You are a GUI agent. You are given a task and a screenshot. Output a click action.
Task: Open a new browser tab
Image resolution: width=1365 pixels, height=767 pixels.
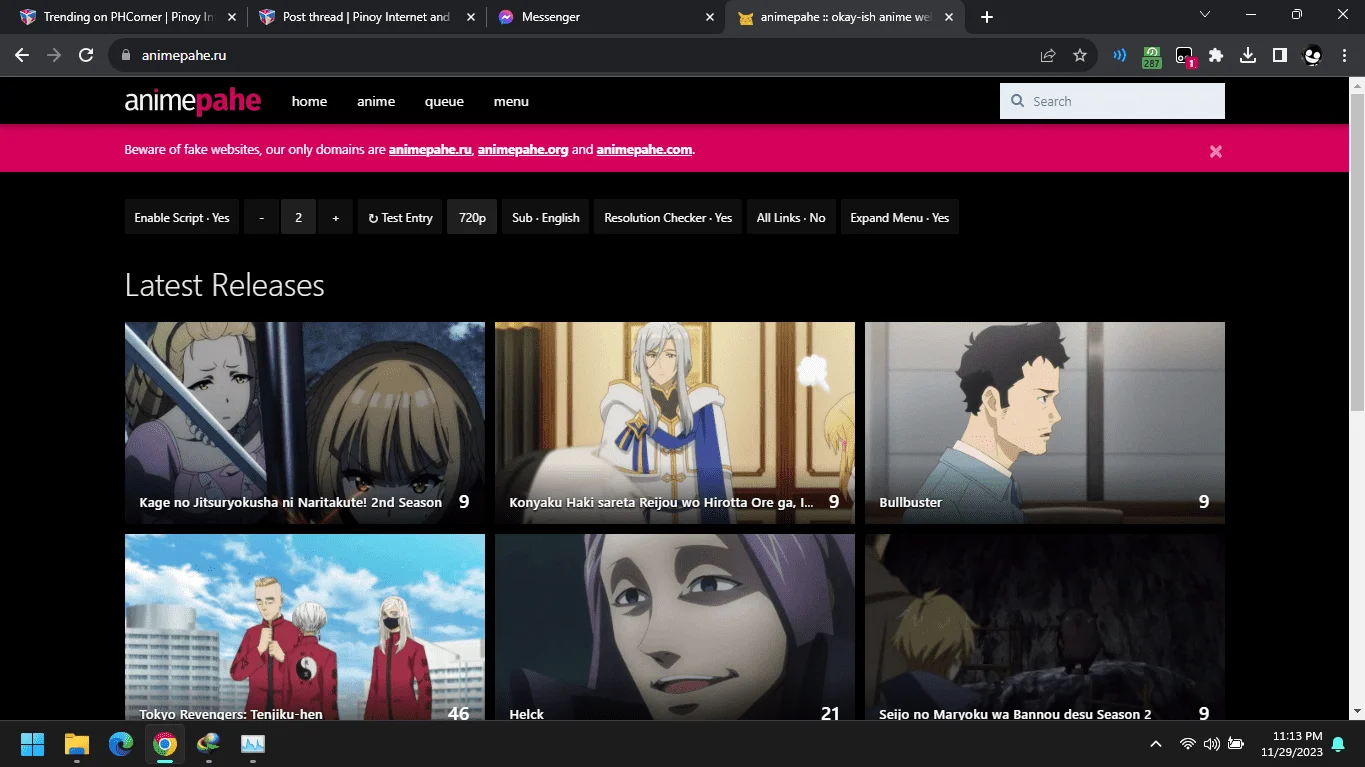coord(987,17)
